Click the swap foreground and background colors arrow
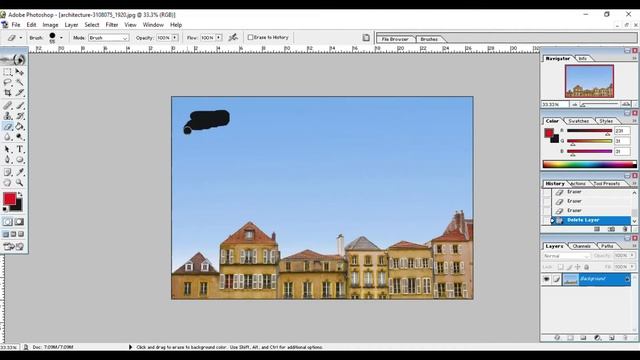Screen dimensions: 640x360 point(20,195)
